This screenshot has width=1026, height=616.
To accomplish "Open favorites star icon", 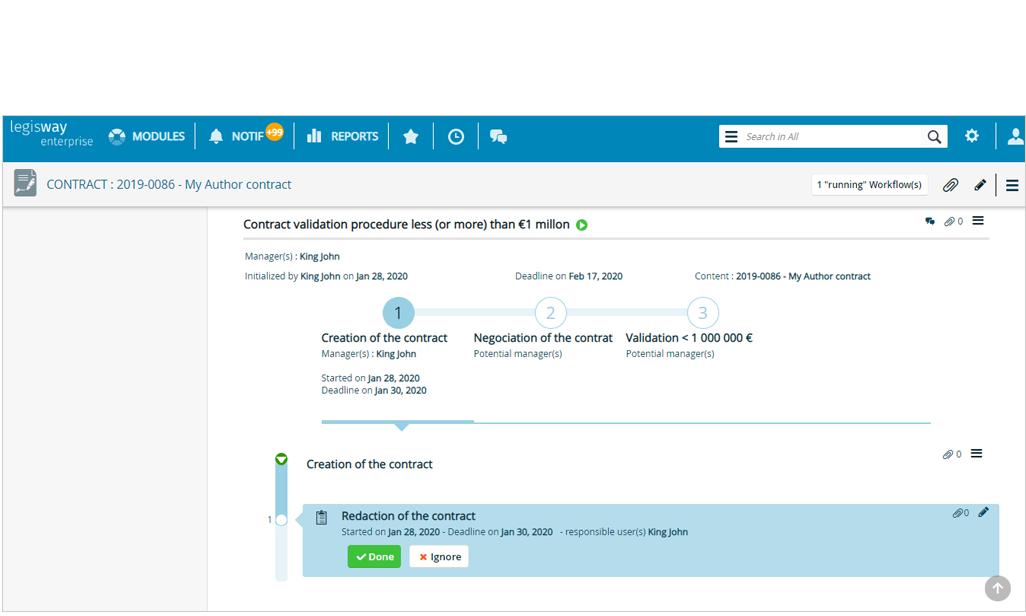I will 410,137.
